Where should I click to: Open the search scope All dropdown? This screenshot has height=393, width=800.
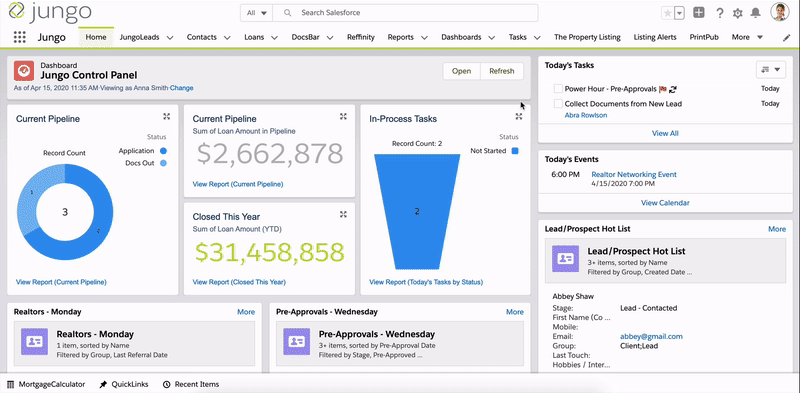point(257,13)
